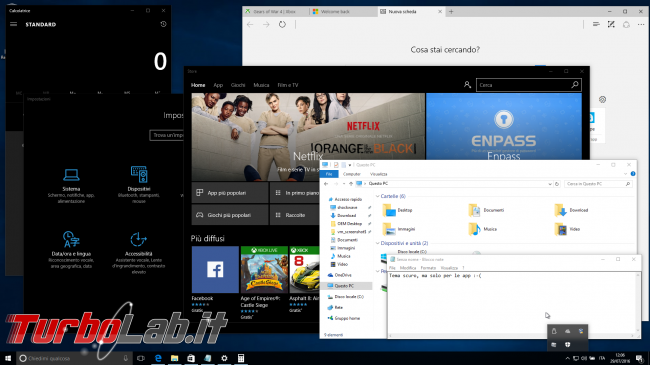
Task: Open Edge from the taskbar
Action: [158, 358]
